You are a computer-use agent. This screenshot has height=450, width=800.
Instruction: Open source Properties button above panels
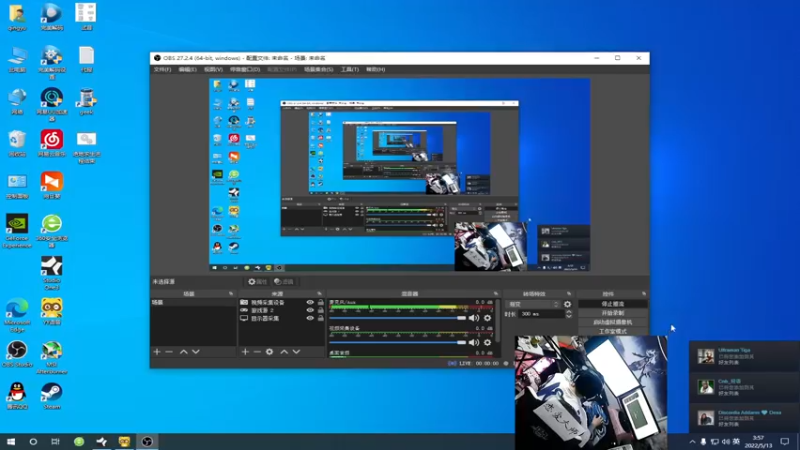tap(258, 282)
